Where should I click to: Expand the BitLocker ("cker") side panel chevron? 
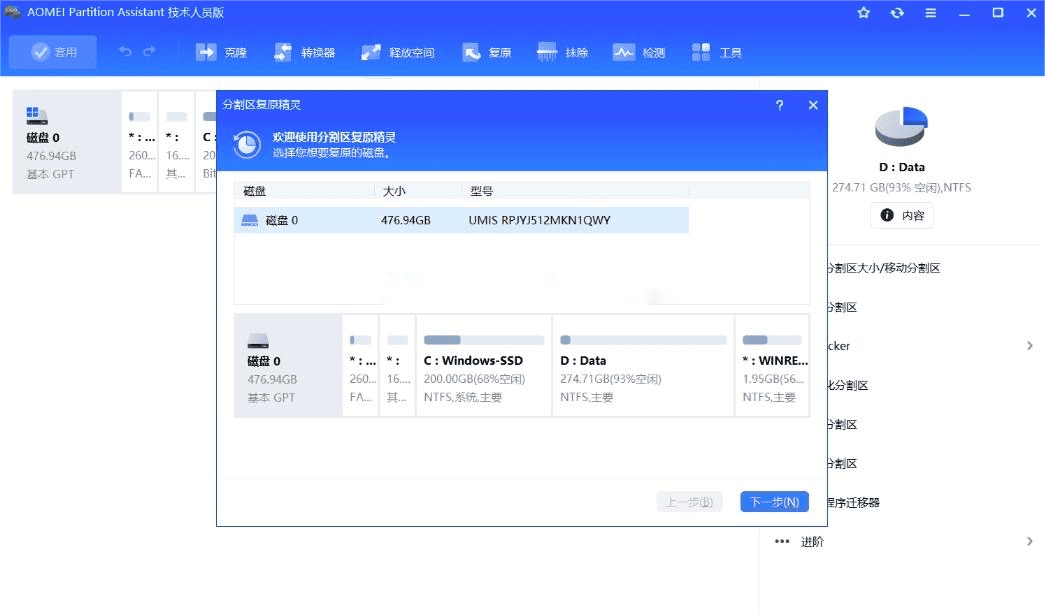1030,346
